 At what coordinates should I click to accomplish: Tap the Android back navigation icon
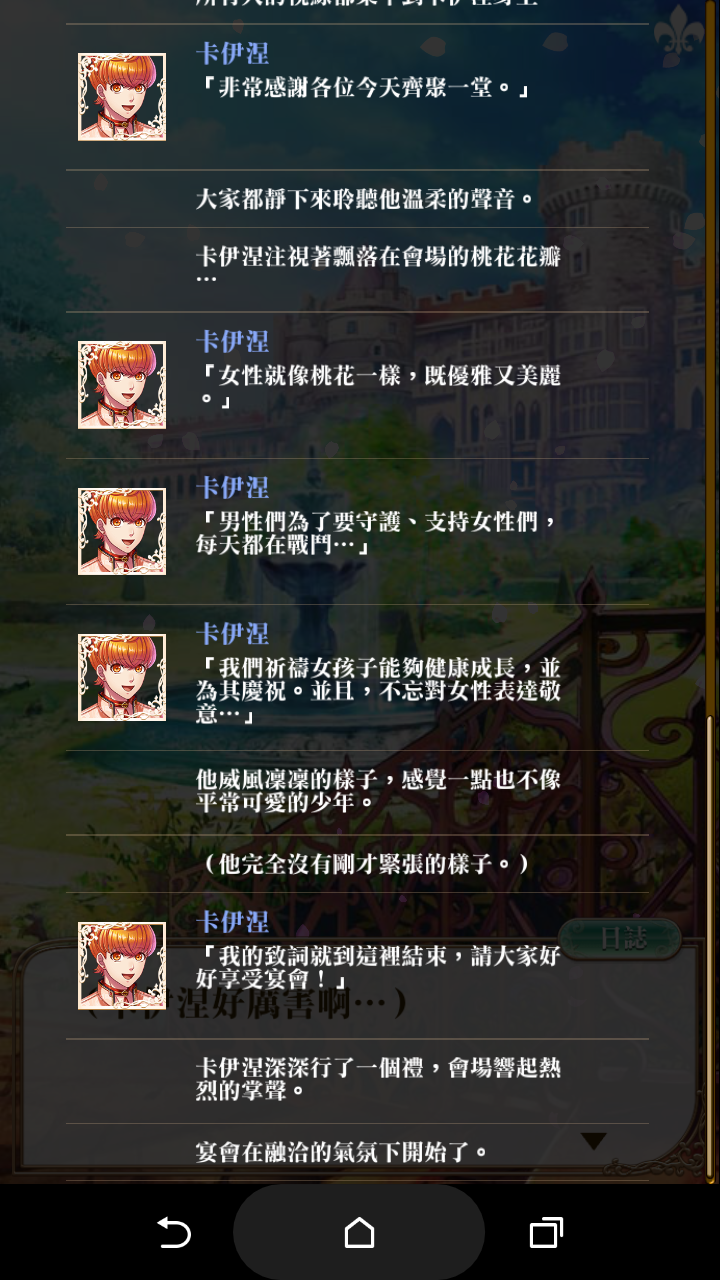174,1233
